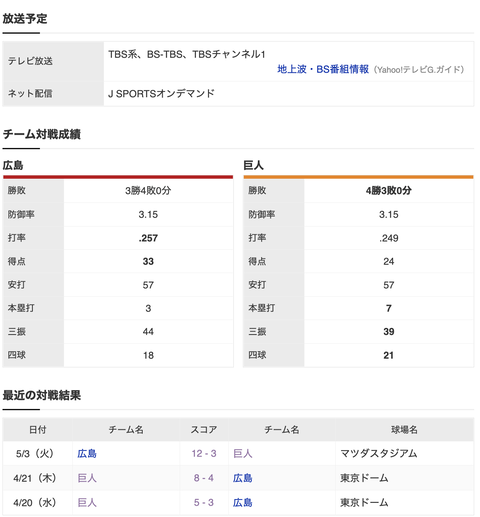
Task: Click the 球場名 column header
Action: (404, 430)
